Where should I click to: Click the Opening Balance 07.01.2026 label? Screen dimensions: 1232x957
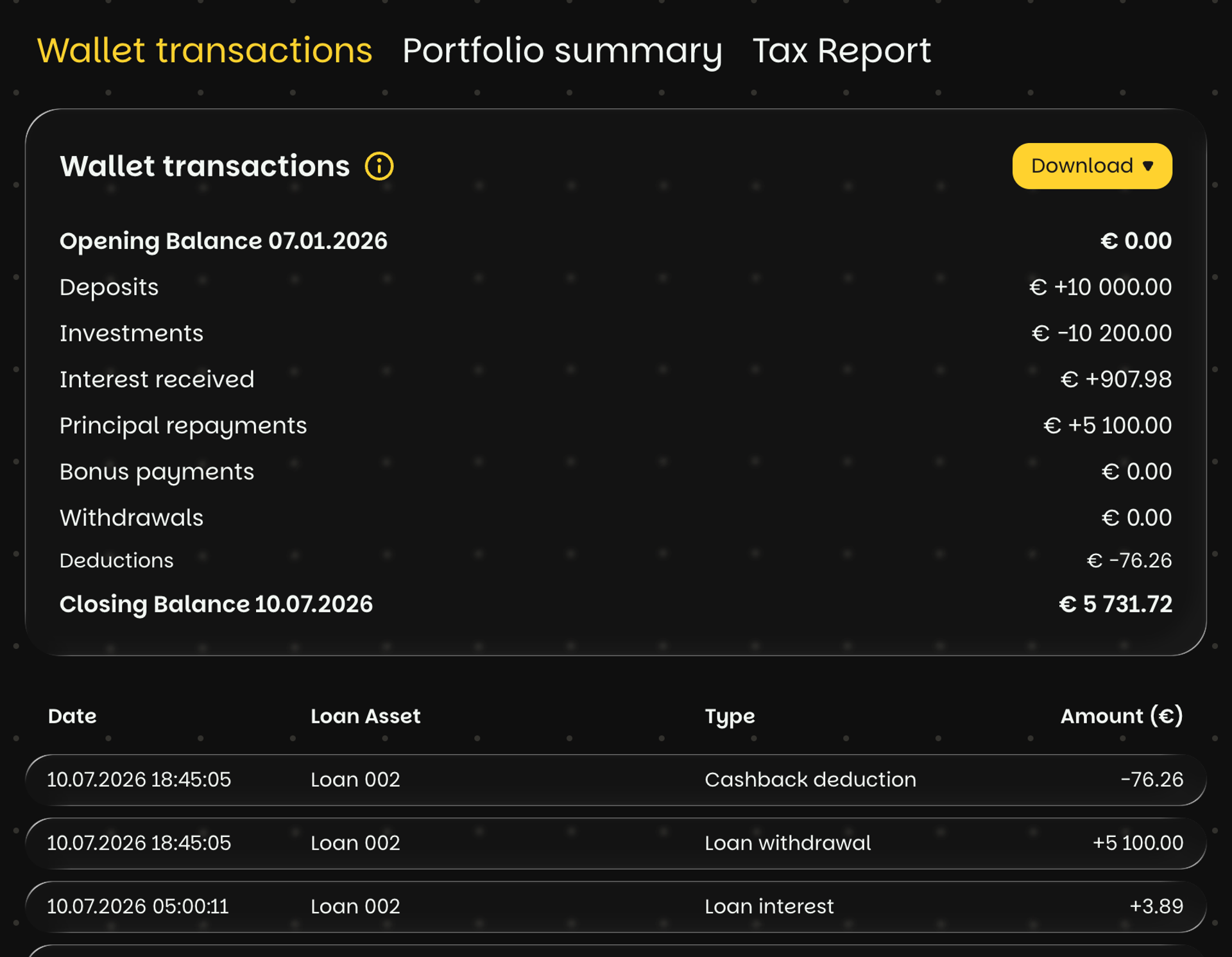pyautogui.click(x=223, y=241)
